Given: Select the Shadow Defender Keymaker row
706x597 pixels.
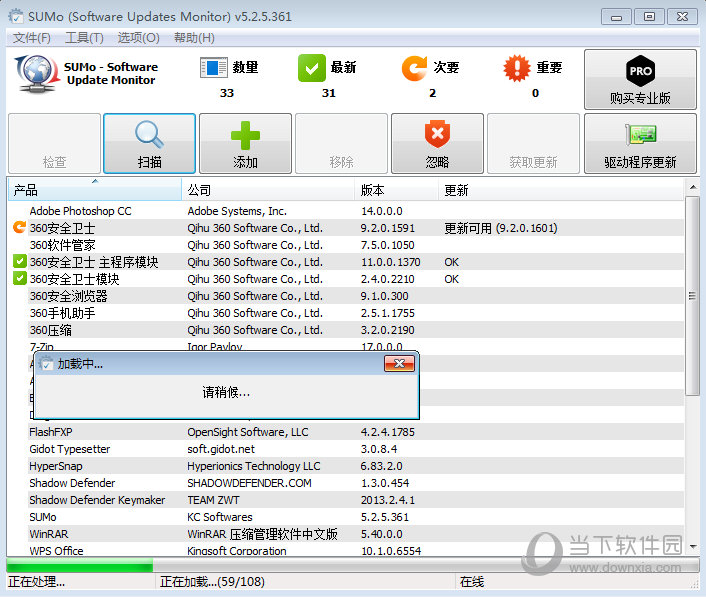Looking at the screenshot, I should 345,500.
